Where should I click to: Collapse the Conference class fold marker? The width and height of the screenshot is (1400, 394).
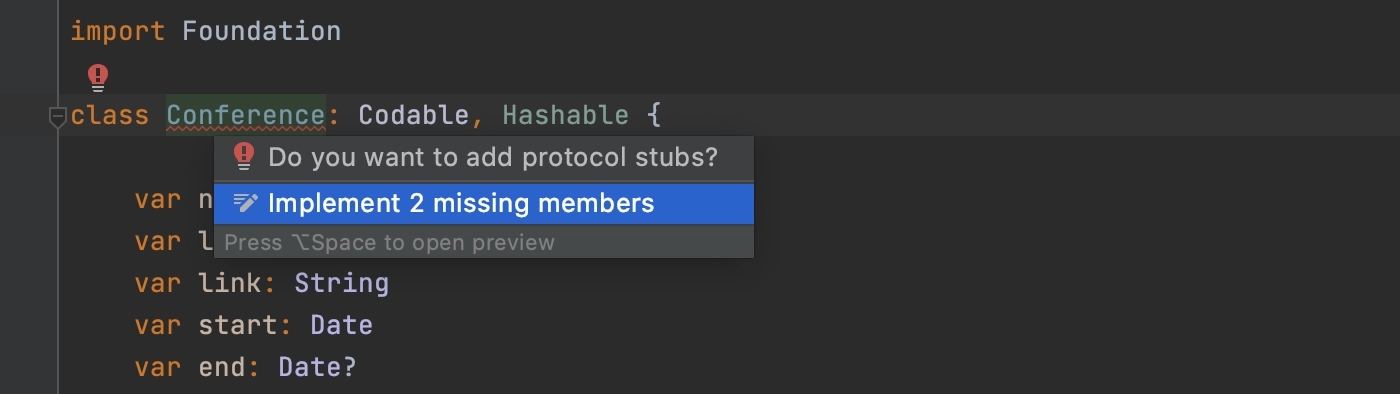point(57,117)
